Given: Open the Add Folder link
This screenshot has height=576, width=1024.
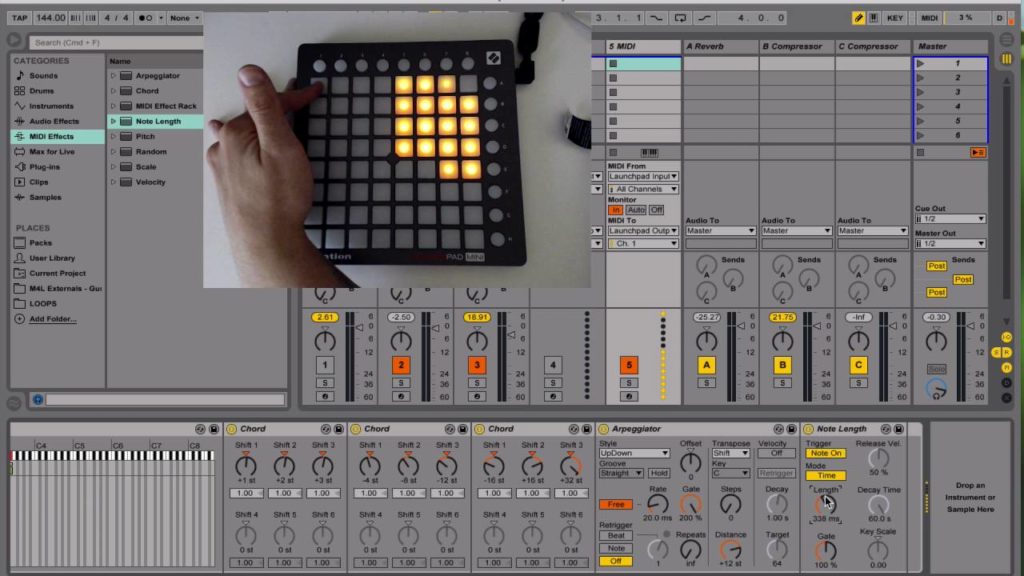Looking at the screenshot, I should pyautogui.click(x=52, y=319).
